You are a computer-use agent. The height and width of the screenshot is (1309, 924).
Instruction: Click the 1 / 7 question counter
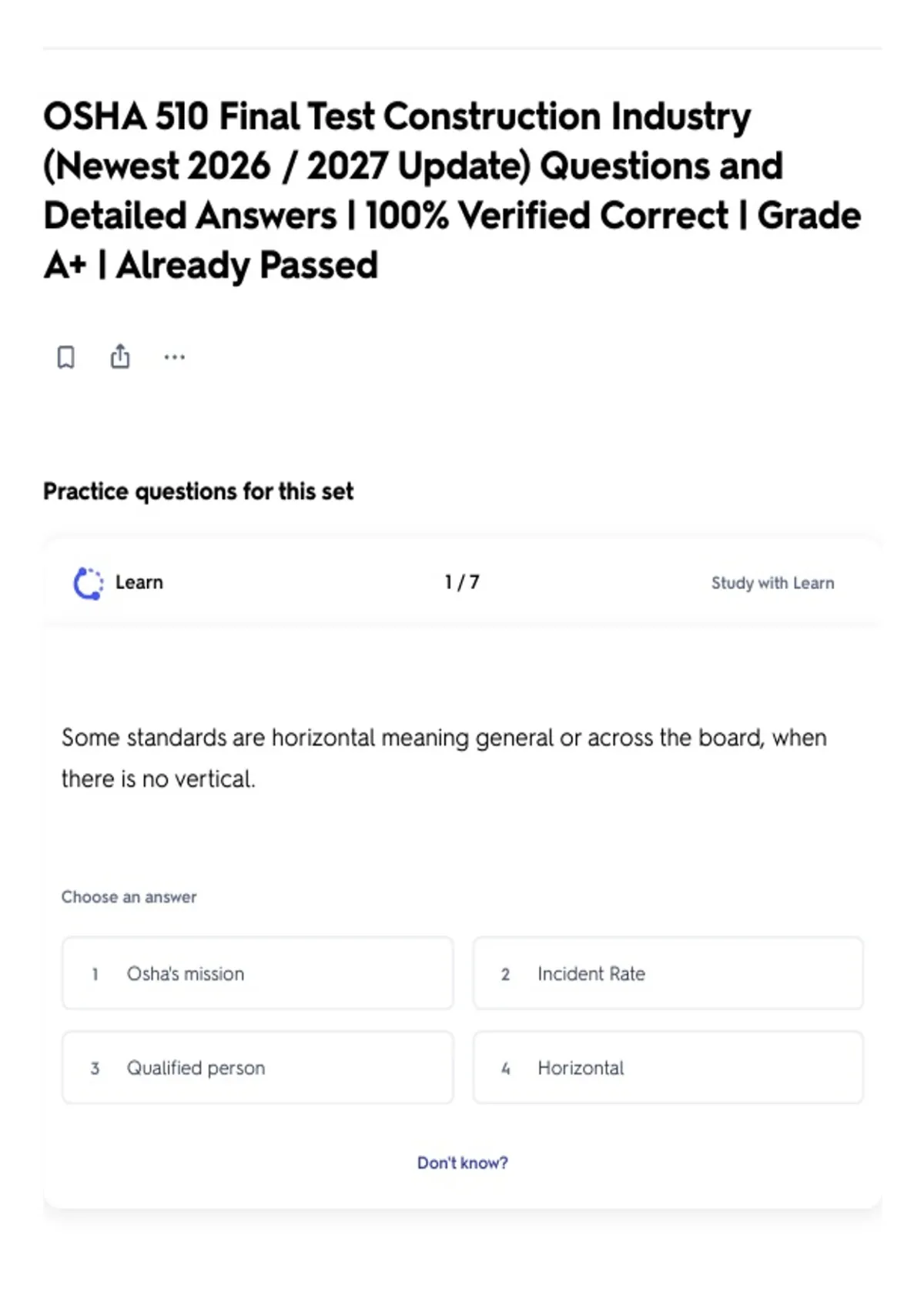(x=462, y=582)
